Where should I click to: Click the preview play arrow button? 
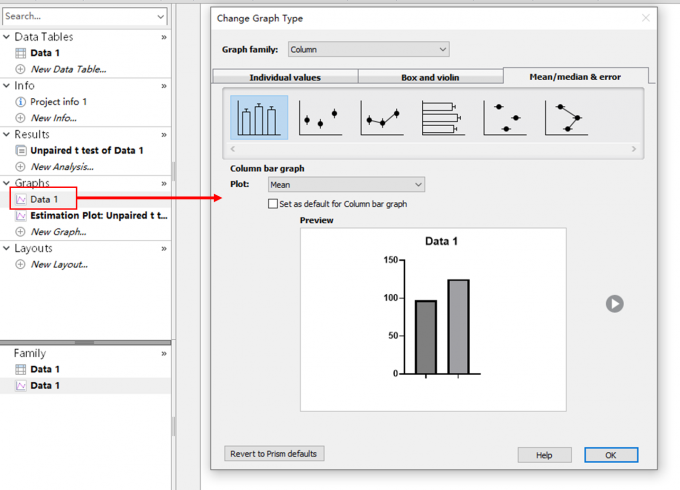pos(615,304)
